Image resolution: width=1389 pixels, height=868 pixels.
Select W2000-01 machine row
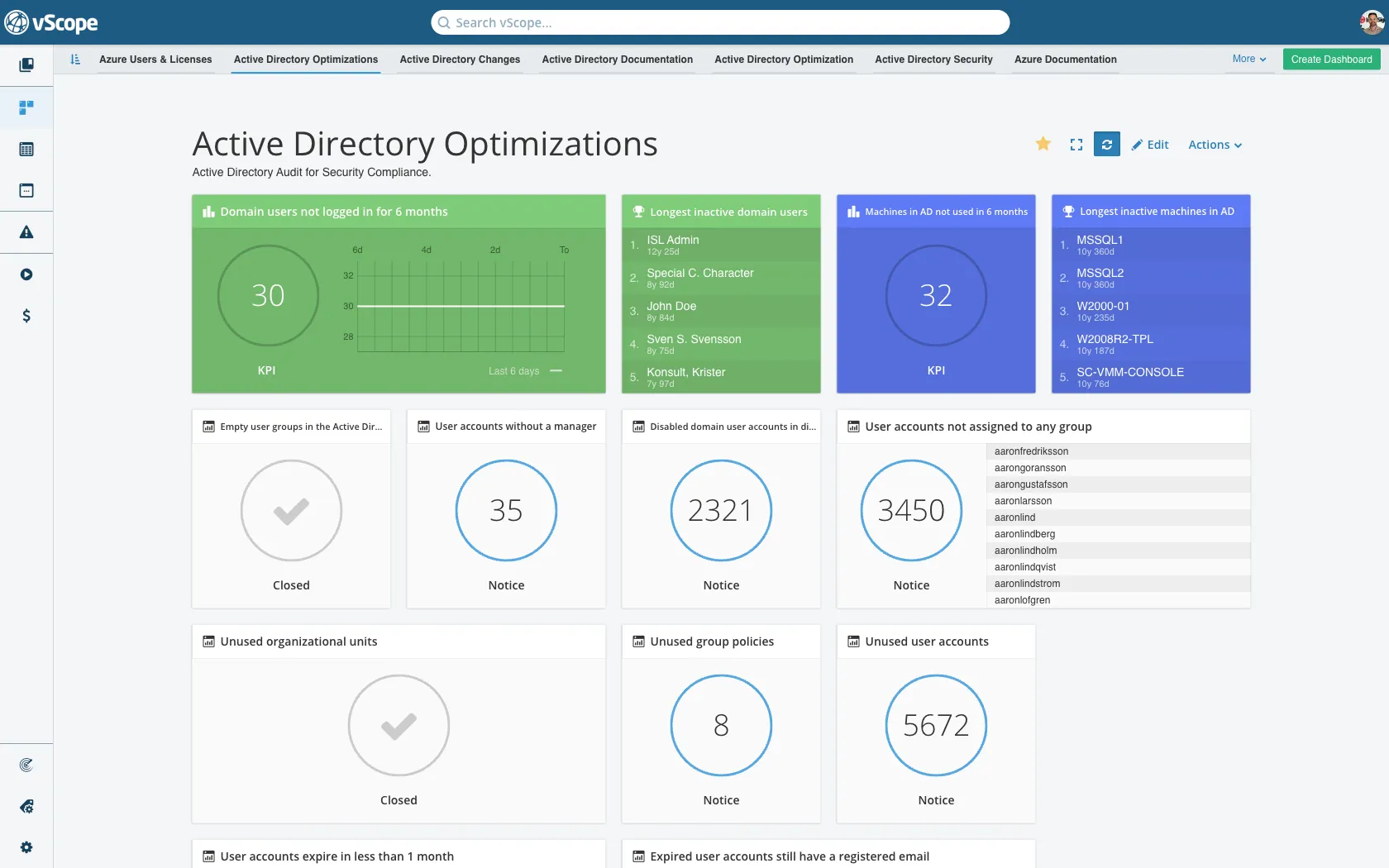pyautogui.click(x=1151, y=311)
